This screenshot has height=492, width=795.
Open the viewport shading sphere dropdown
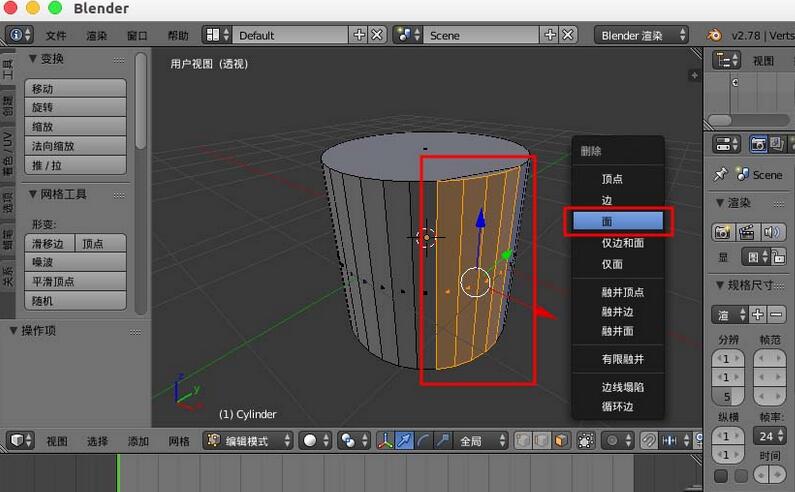tap(315, 440)
